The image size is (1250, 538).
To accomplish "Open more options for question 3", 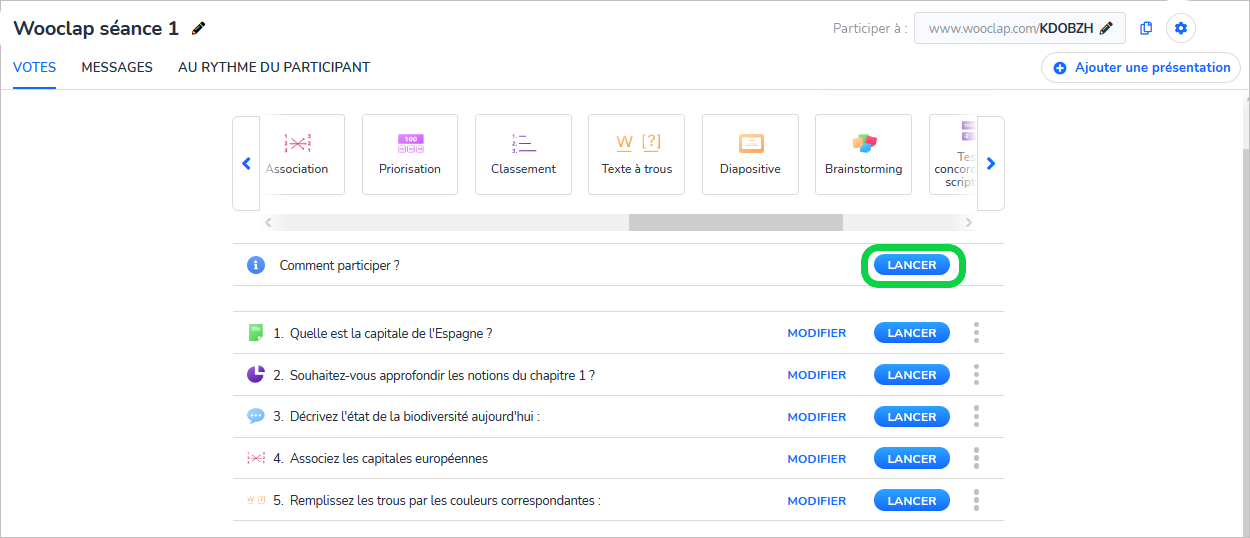I will (x=976, y=417).
